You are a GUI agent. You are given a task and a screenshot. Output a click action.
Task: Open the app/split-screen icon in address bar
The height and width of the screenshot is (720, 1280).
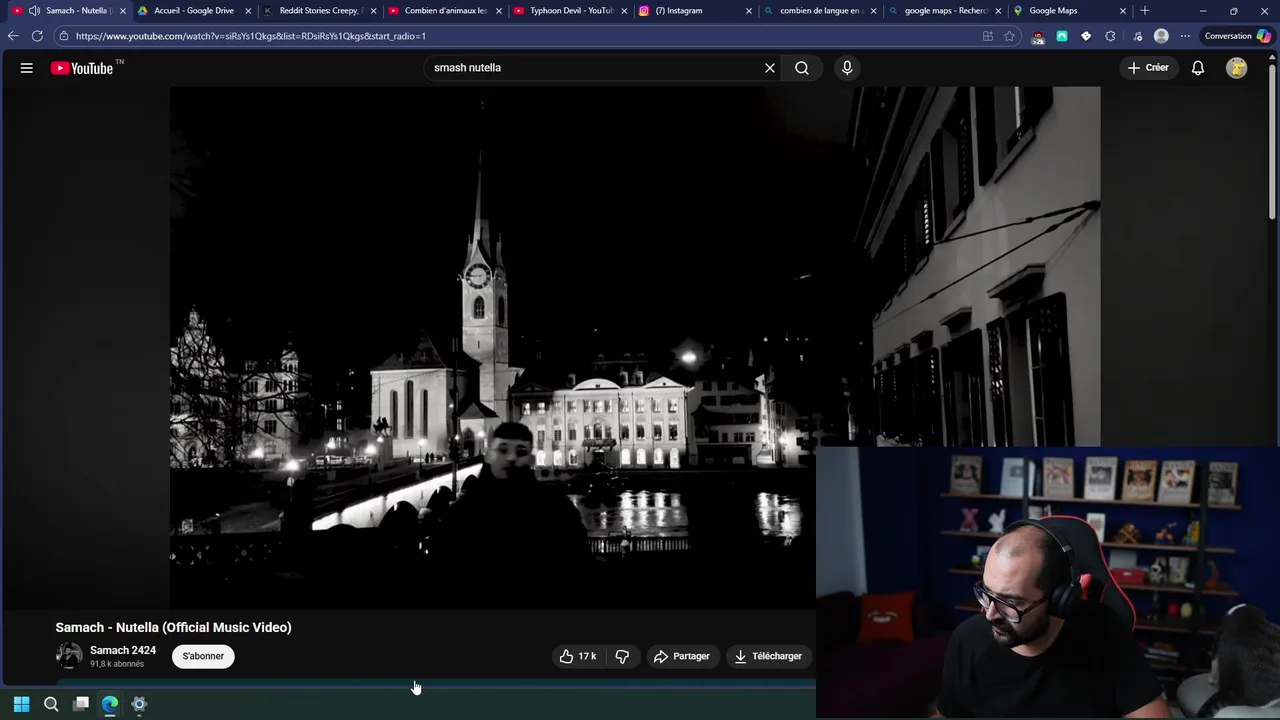[988, 36]
